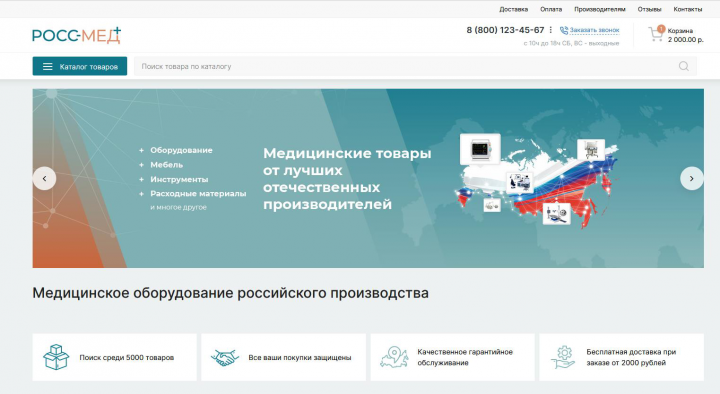
Task: Click the Все ваши покупки защищены text
Action: point(300,358)
